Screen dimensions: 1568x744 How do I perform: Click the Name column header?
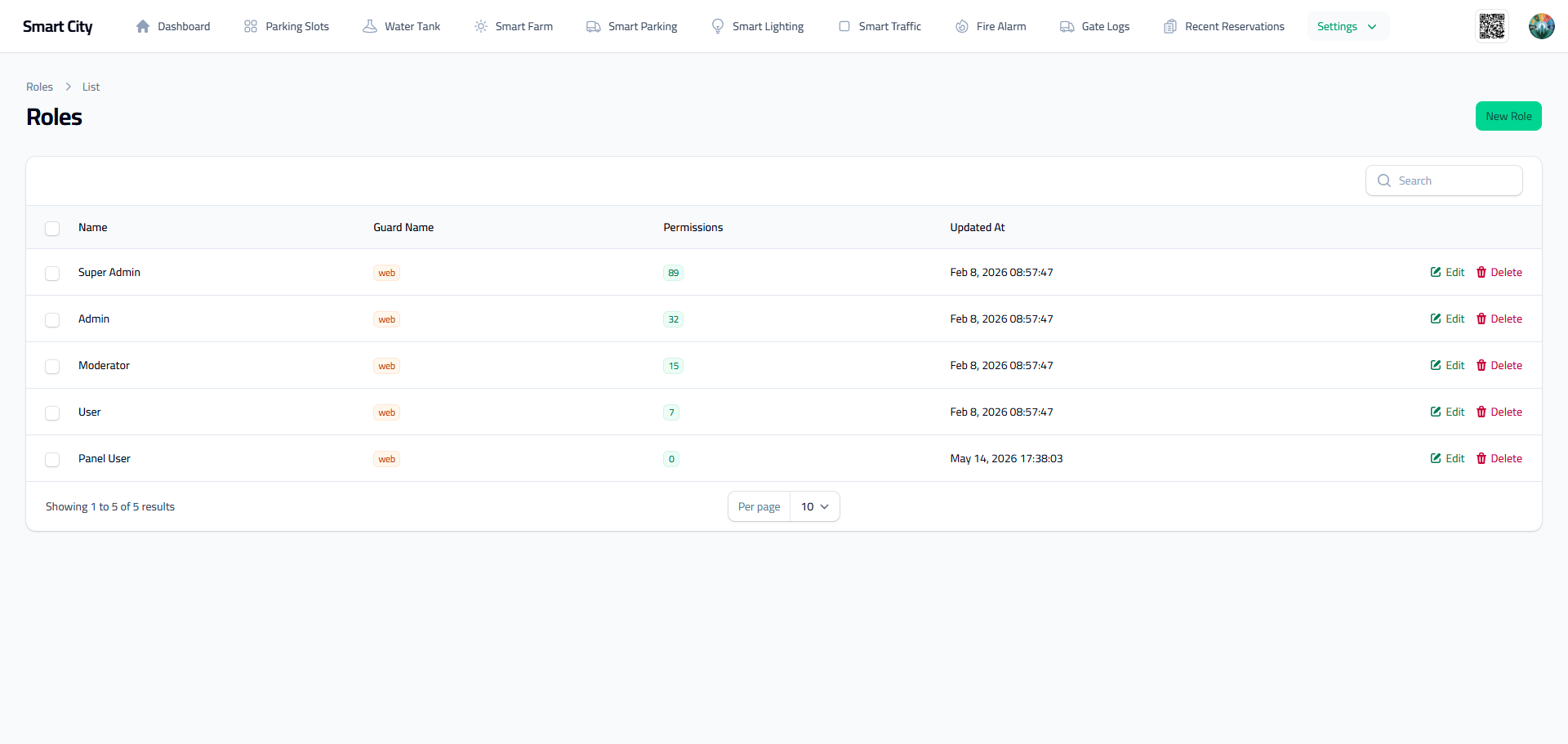[93, 227]
